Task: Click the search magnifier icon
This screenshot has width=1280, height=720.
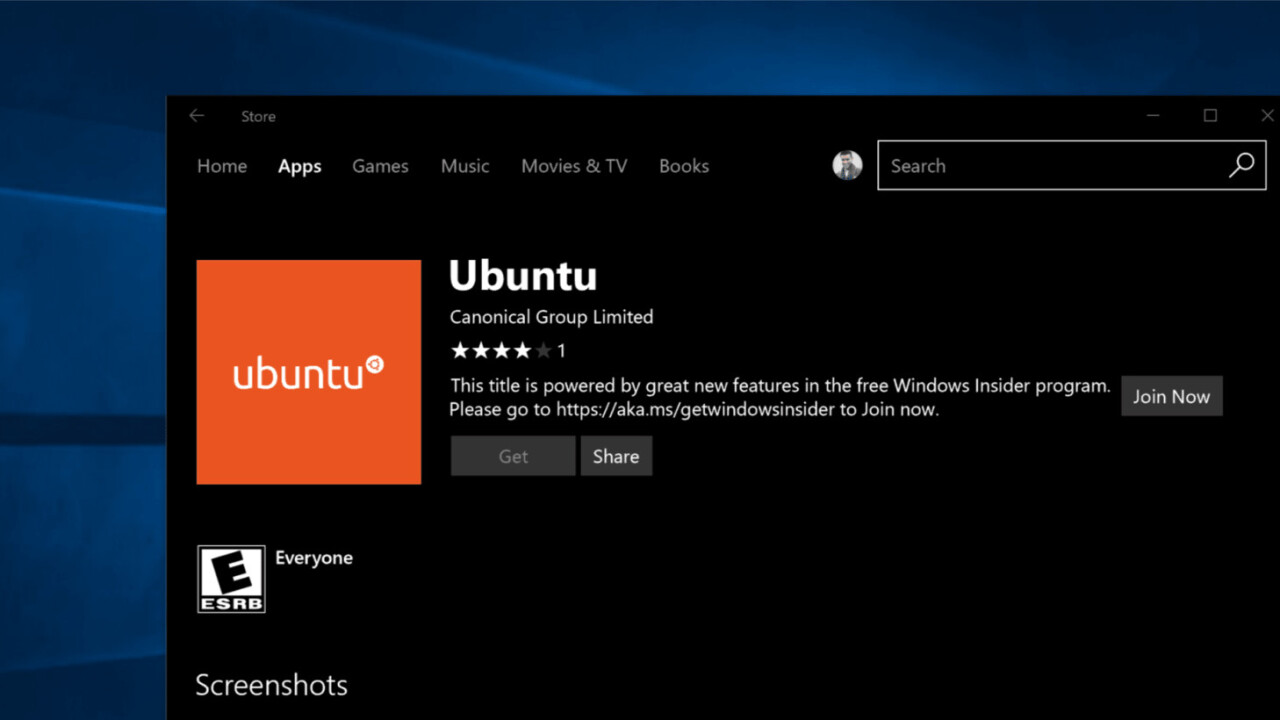Action: coord(1241,166)
